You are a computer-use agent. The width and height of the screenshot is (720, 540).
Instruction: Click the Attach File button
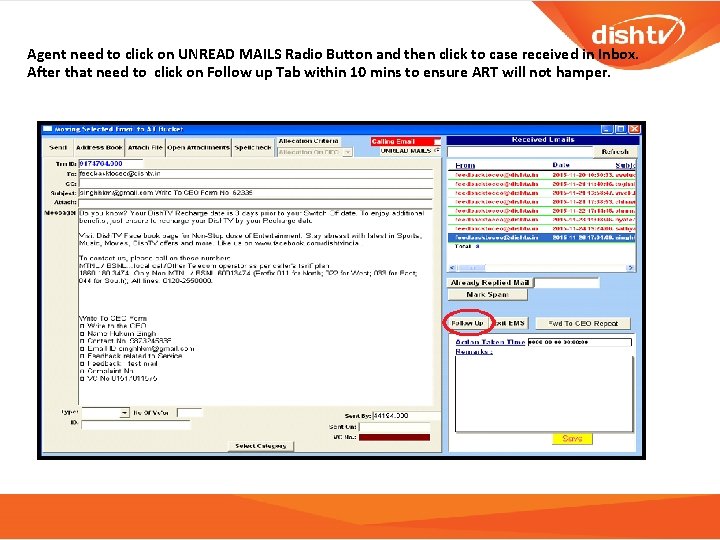tap(145, 147)
